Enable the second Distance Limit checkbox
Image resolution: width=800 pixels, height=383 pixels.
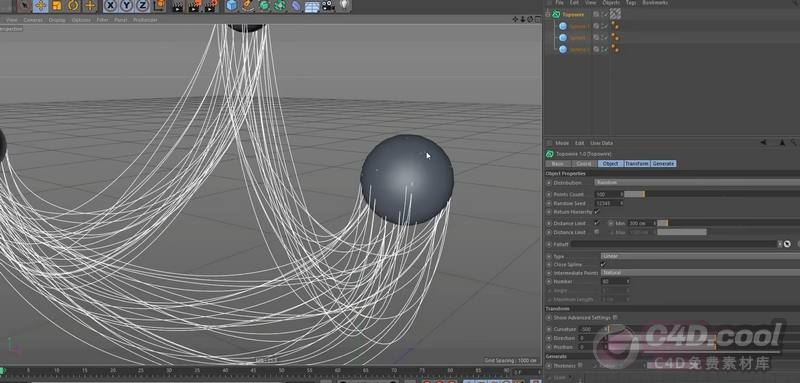click(596, 232)
